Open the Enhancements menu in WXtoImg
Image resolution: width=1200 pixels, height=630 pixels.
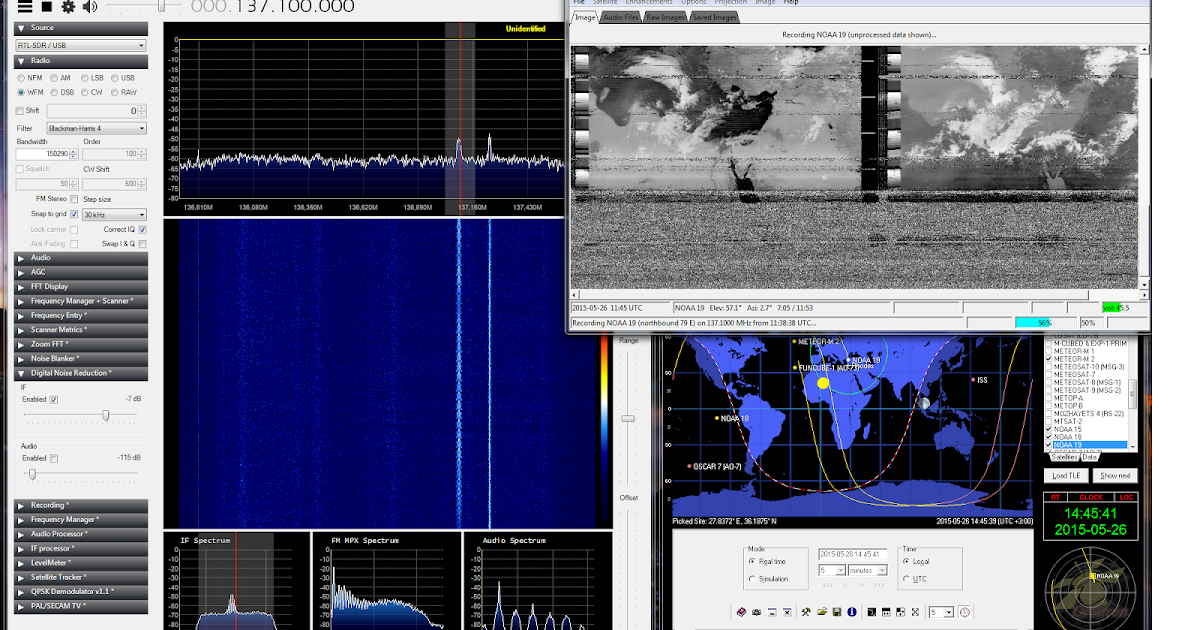pyautogui.click(x=650, y=2)
